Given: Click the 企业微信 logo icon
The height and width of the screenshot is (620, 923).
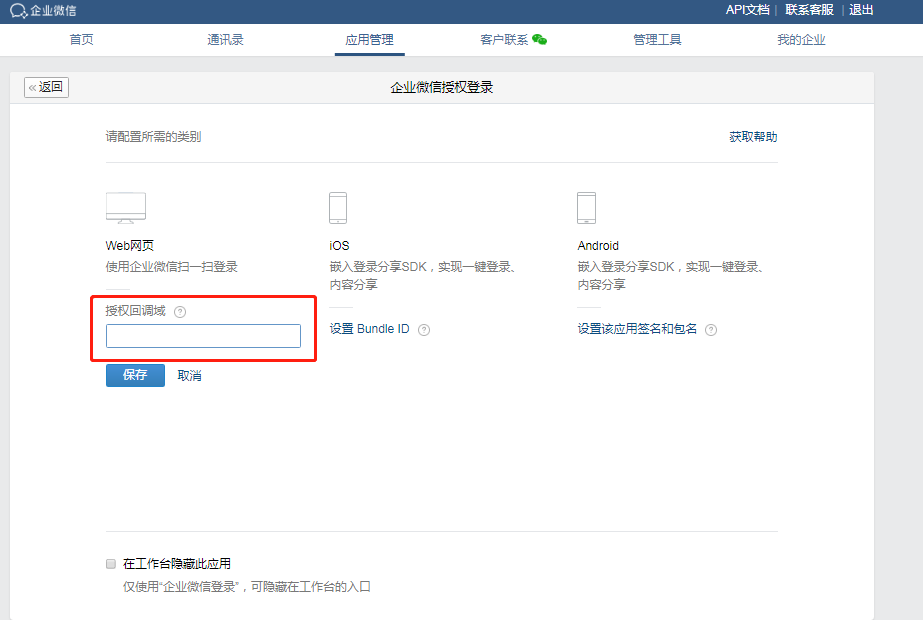Looking at the screenshot, I should point(18,11).
